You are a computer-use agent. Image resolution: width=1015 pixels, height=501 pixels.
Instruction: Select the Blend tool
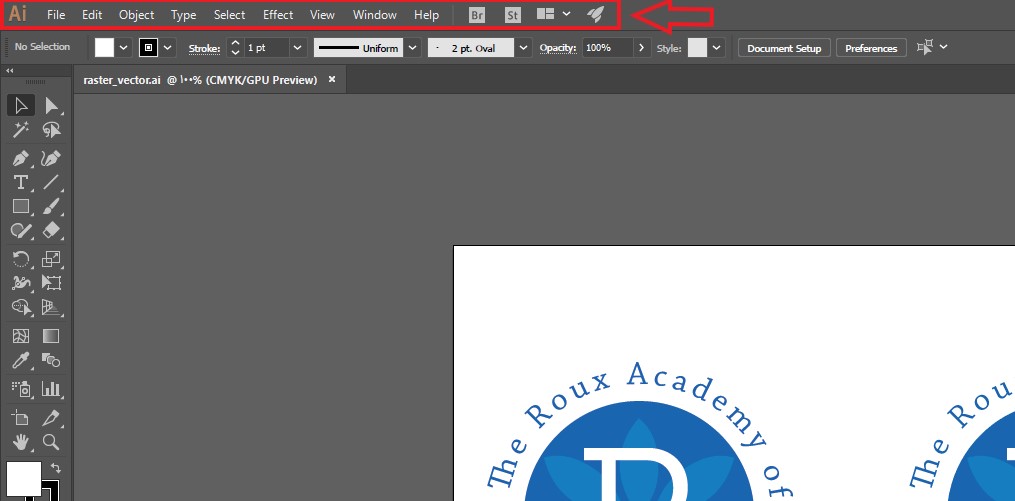(51, 360)
